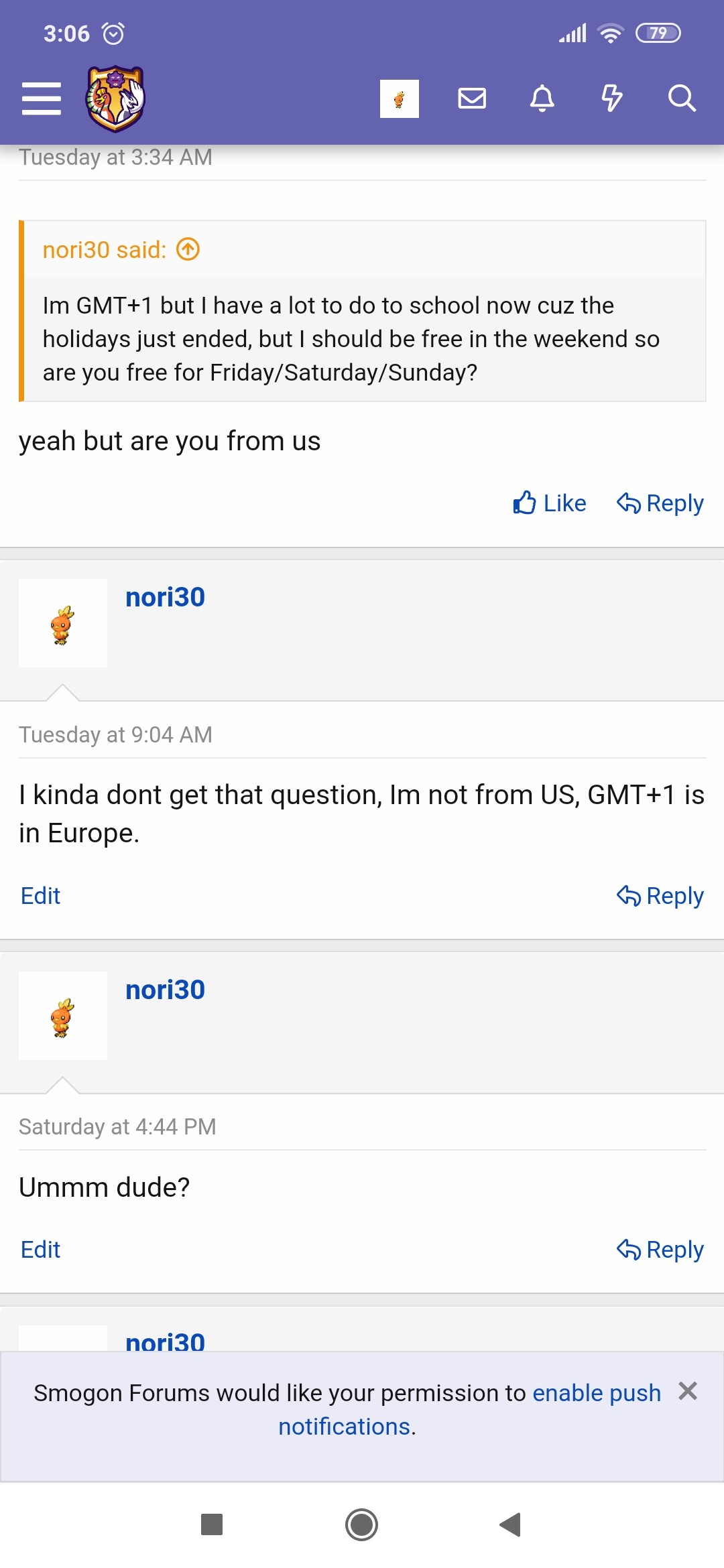Like the "yeah but are you from us" post

550,503
